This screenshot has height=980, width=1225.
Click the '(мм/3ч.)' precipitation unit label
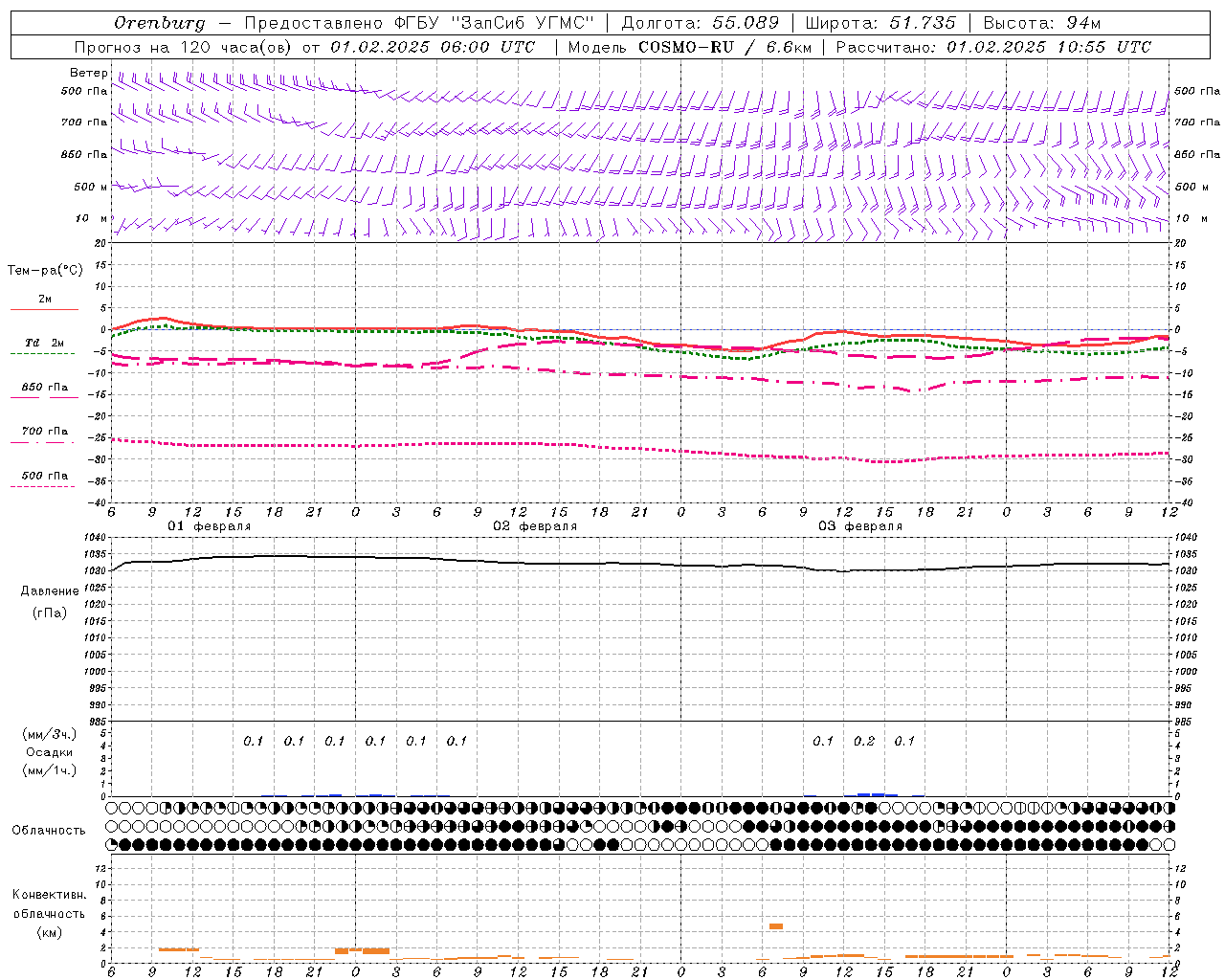[49, 734]
